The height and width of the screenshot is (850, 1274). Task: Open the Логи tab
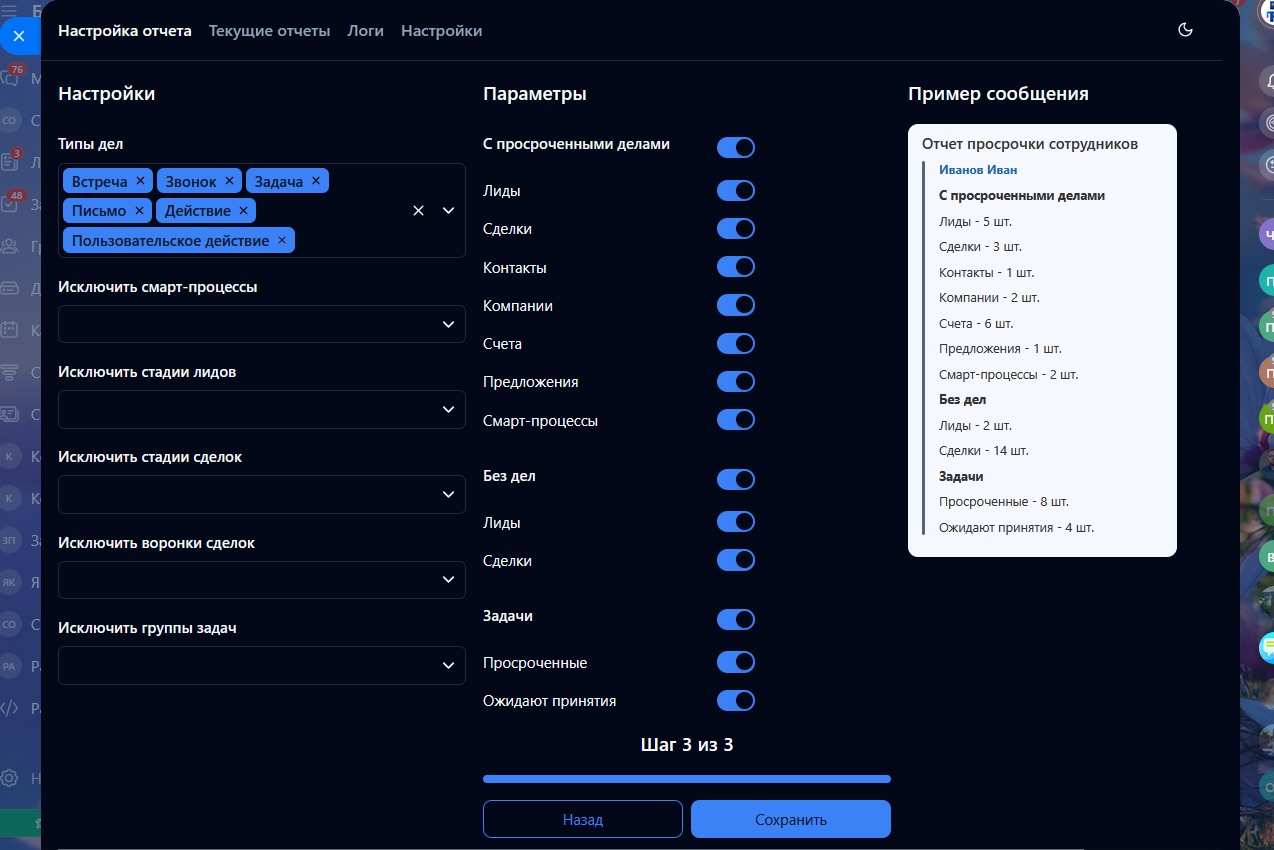365,31
